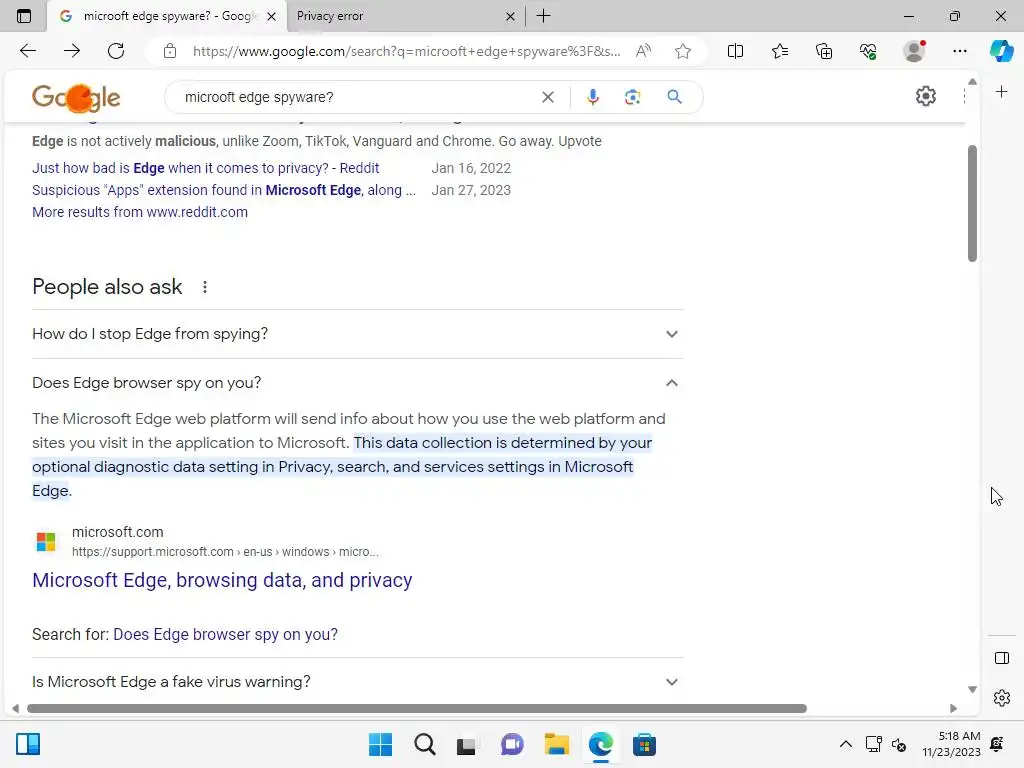
Task: Select the microoft edge spyware Google tab
Action: [x=165, y=16]
